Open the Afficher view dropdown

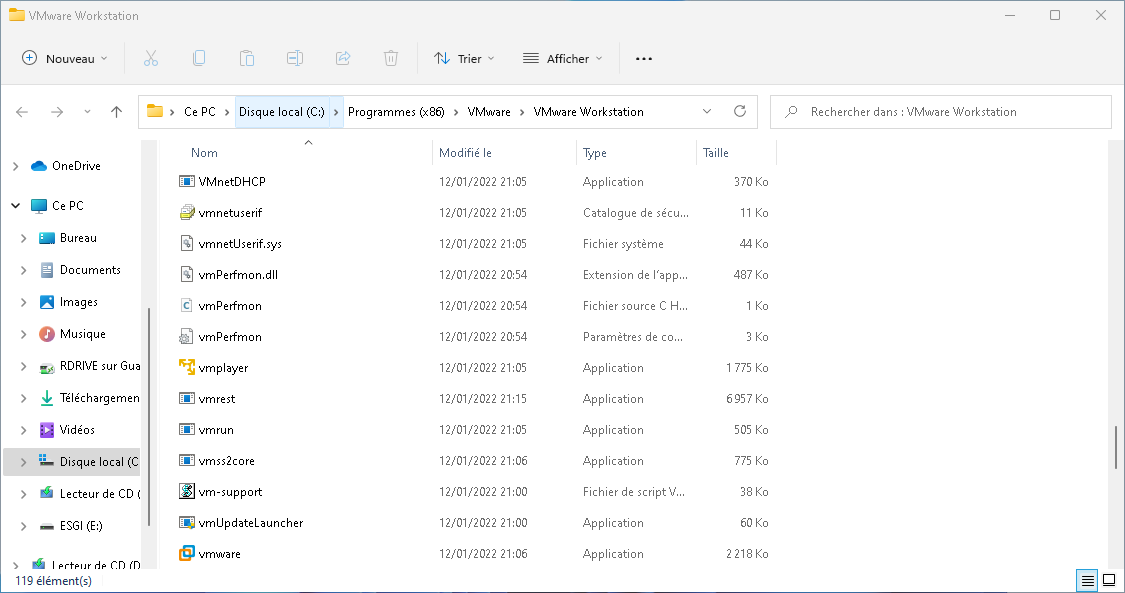[562, 59]
